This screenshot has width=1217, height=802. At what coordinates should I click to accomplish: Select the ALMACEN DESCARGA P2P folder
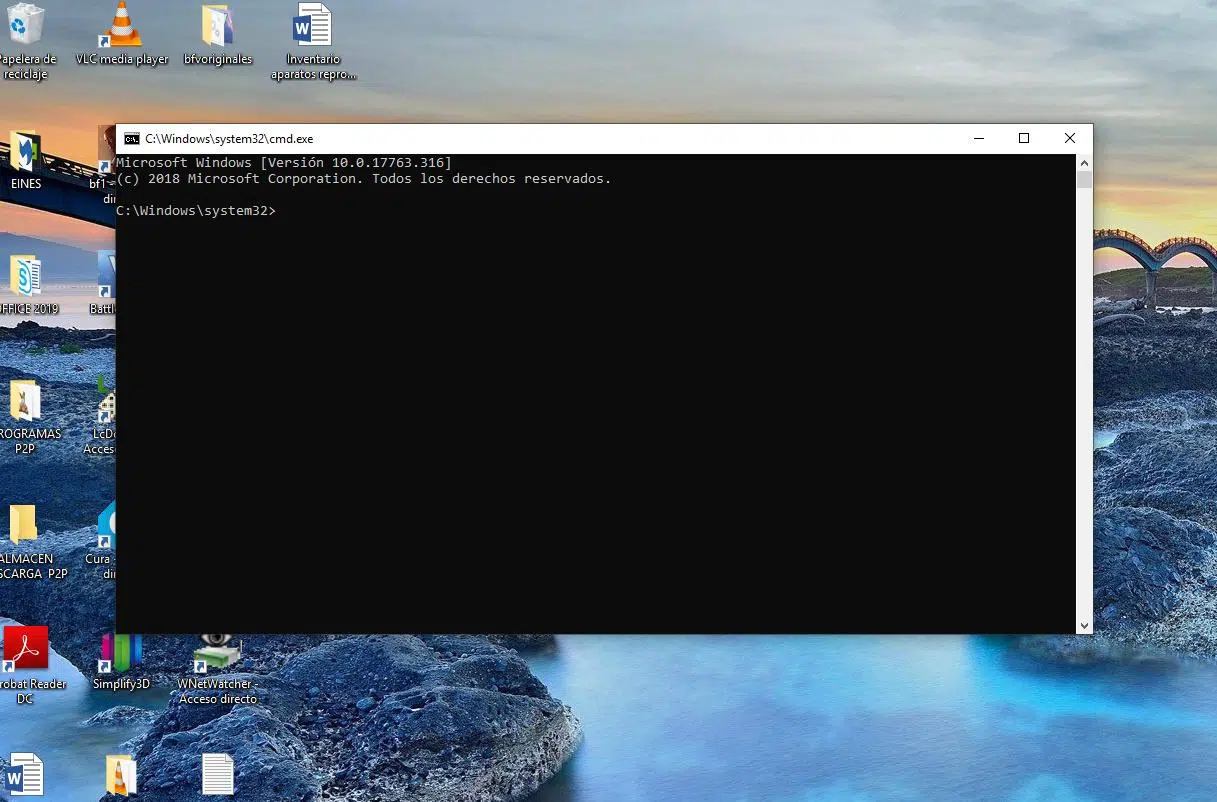tap(24, 526)
